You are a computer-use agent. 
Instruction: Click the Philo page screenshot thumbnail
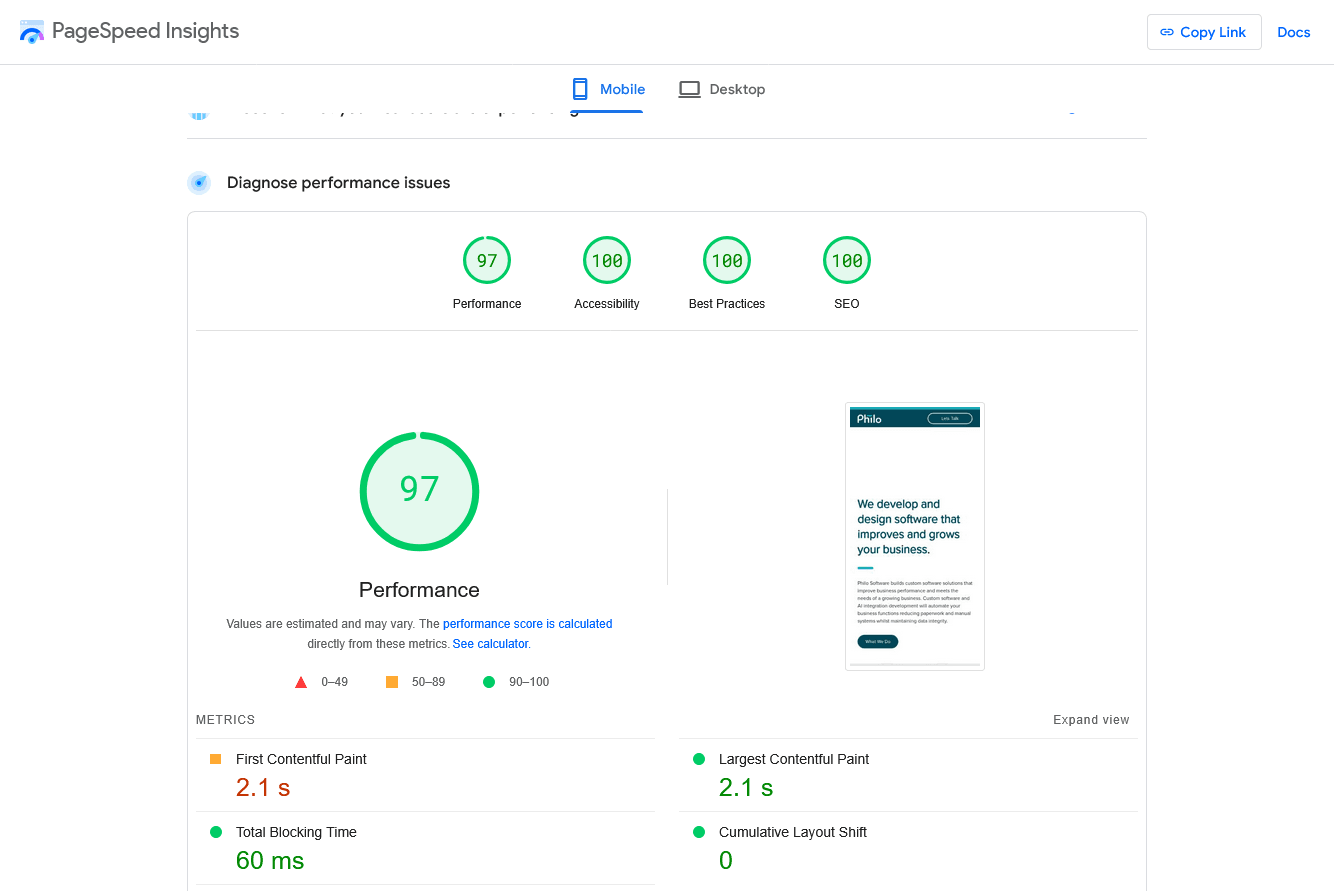(915, 536)
